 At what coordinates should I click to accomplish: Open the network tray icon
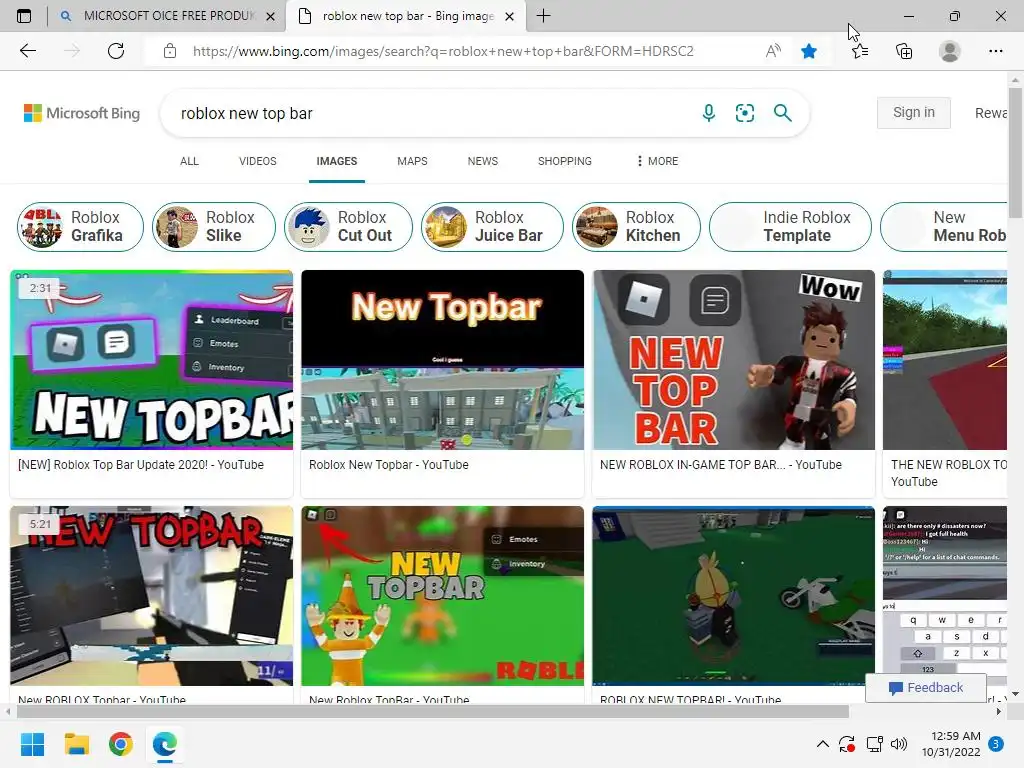coord(874,744)
